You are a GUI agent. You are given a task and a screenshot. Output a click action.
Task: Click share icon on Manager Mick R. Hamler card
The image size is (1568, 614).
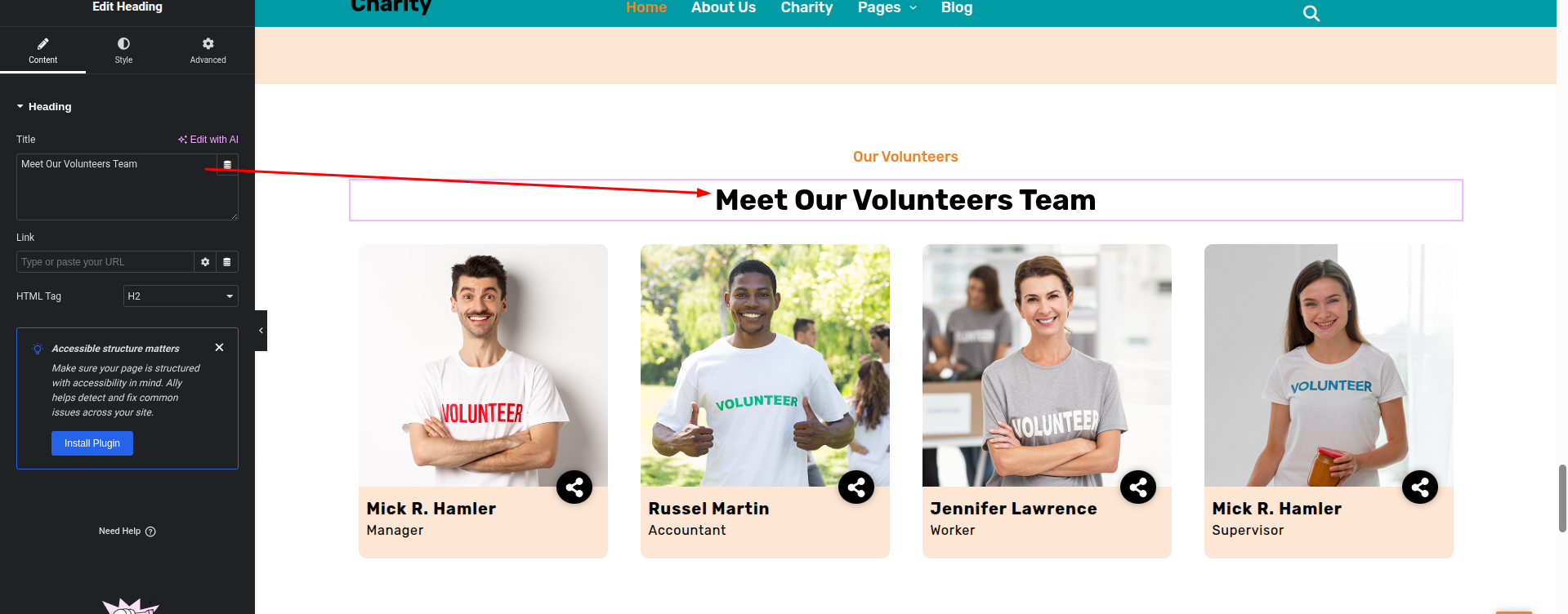[574, 487]
